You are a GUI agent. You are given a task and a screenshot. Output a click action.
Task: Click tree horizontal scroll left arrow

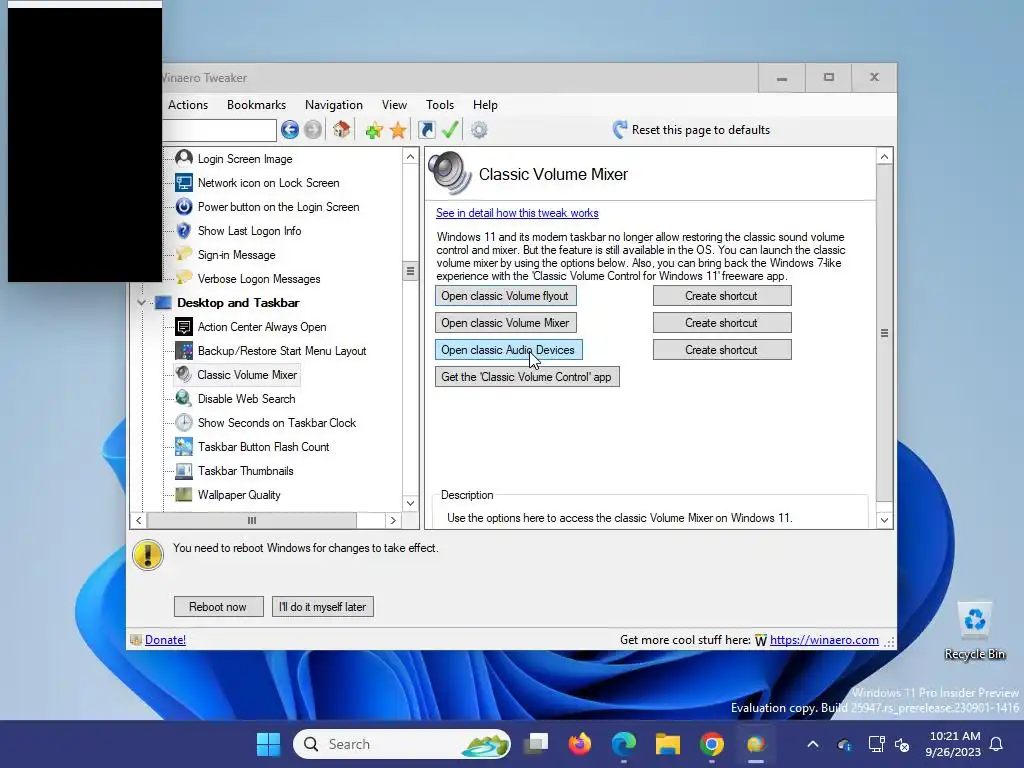click(138, 520)
